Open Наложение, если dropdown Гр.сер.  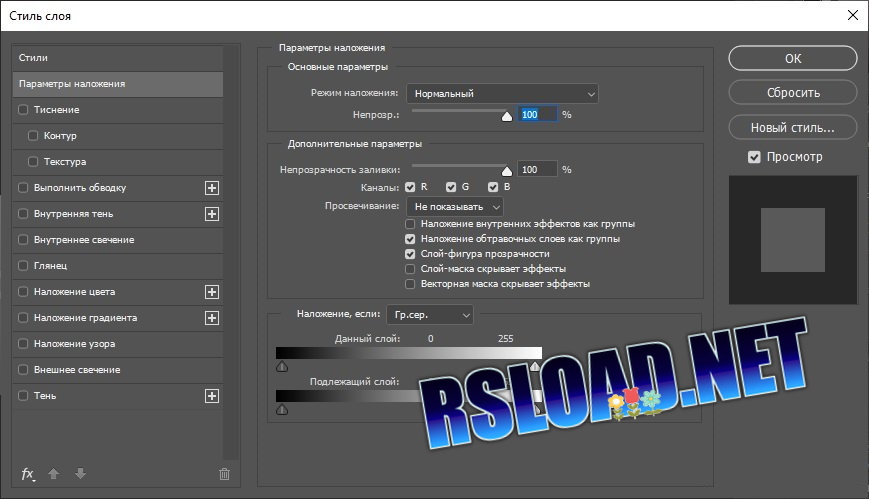pos(430,315)
